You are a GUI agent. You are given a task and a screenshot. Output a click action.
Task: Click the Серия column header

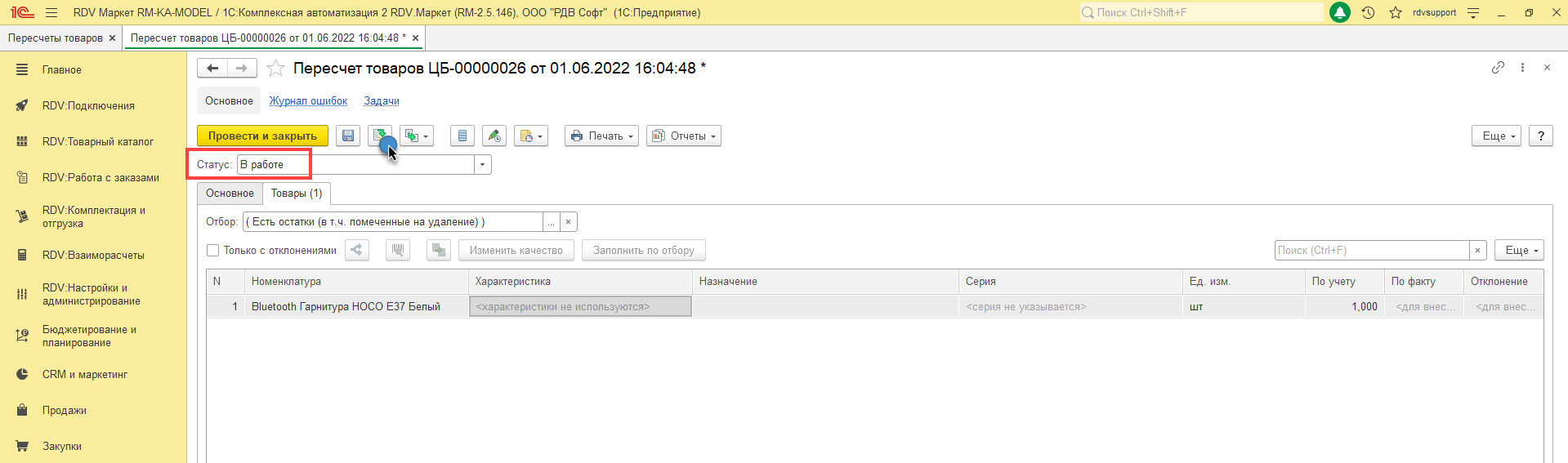1070,282
